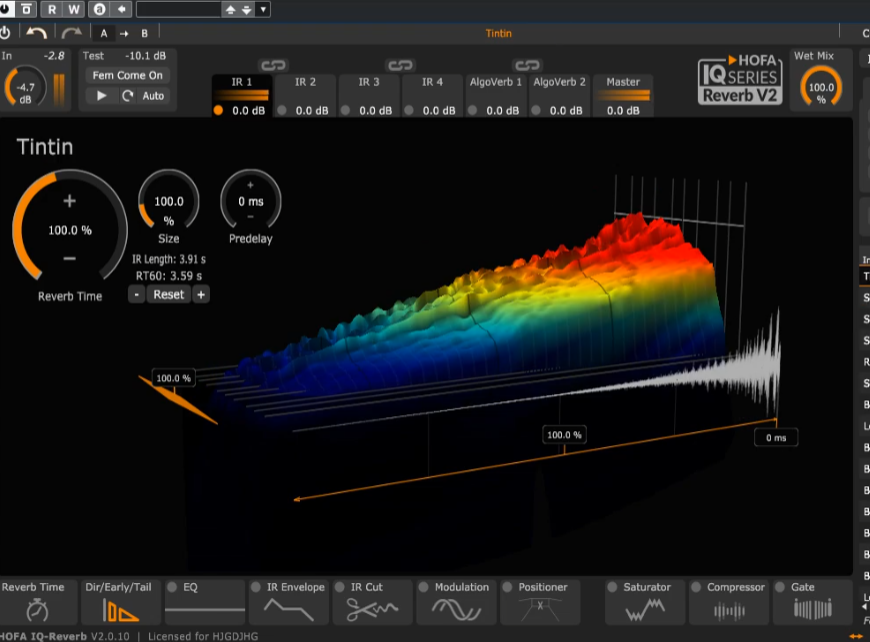Screen dimensions: 870x642
Task: Click the minus button beside Reset
Action: [x=136, y=295]
